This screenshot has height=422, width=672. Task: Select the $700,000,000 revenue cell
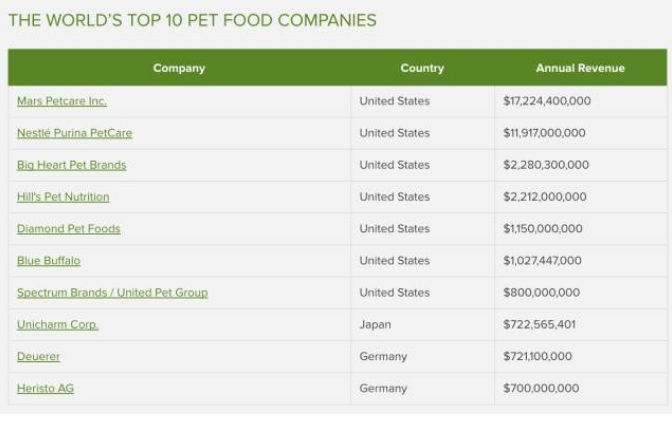[541, 388]
